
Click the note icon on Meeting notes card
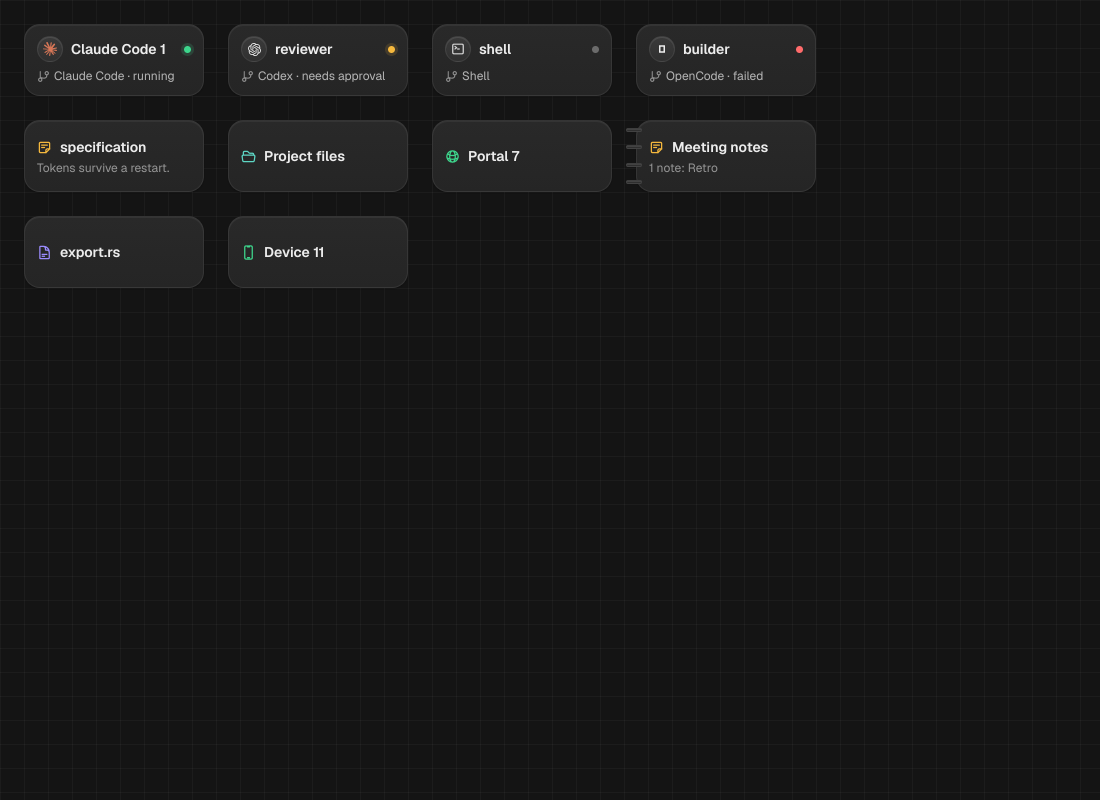pos(657,147)
